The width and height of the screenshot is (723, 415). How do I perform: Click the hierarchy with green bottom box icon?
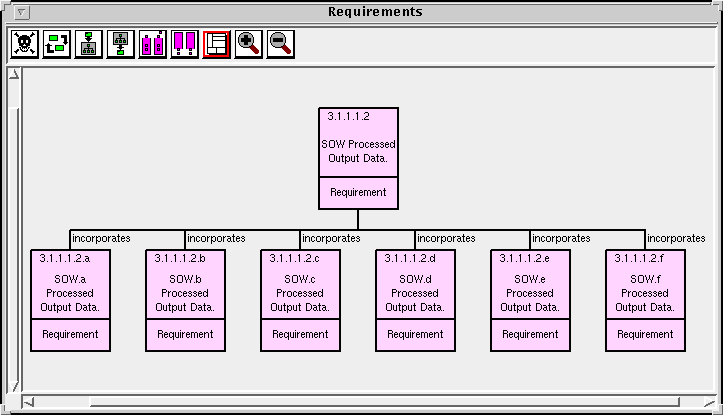(121, 44)
